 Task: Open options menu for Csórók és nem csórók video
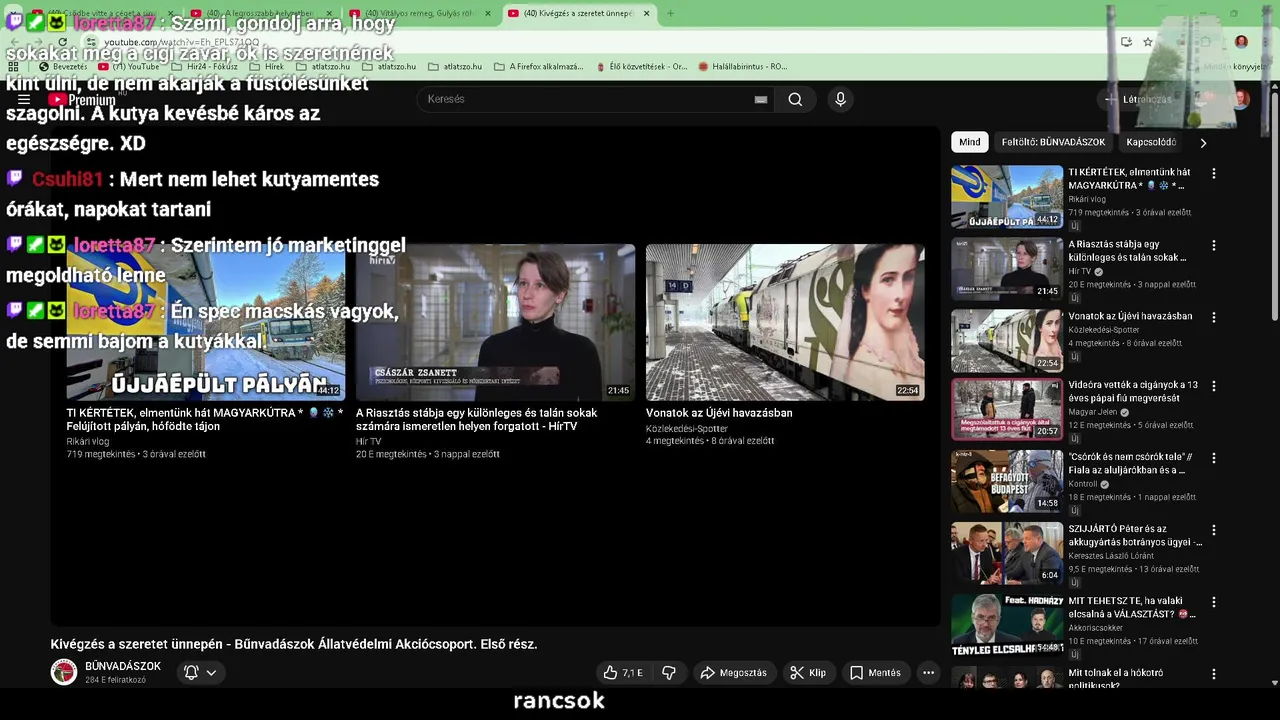coord(1214,458)
